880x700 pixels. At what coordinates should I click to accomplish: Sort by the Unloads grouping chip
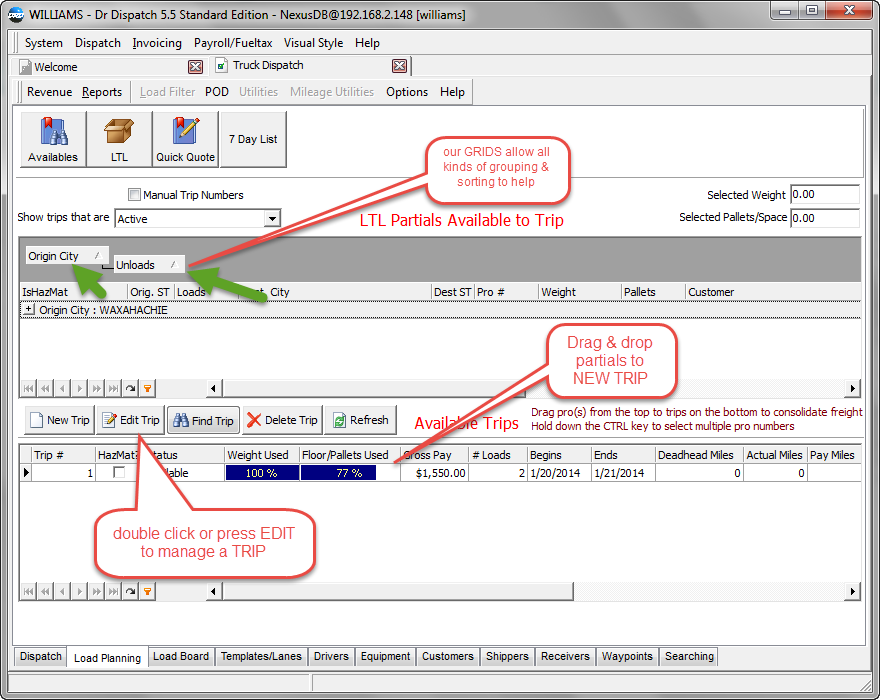pos(149,265)
